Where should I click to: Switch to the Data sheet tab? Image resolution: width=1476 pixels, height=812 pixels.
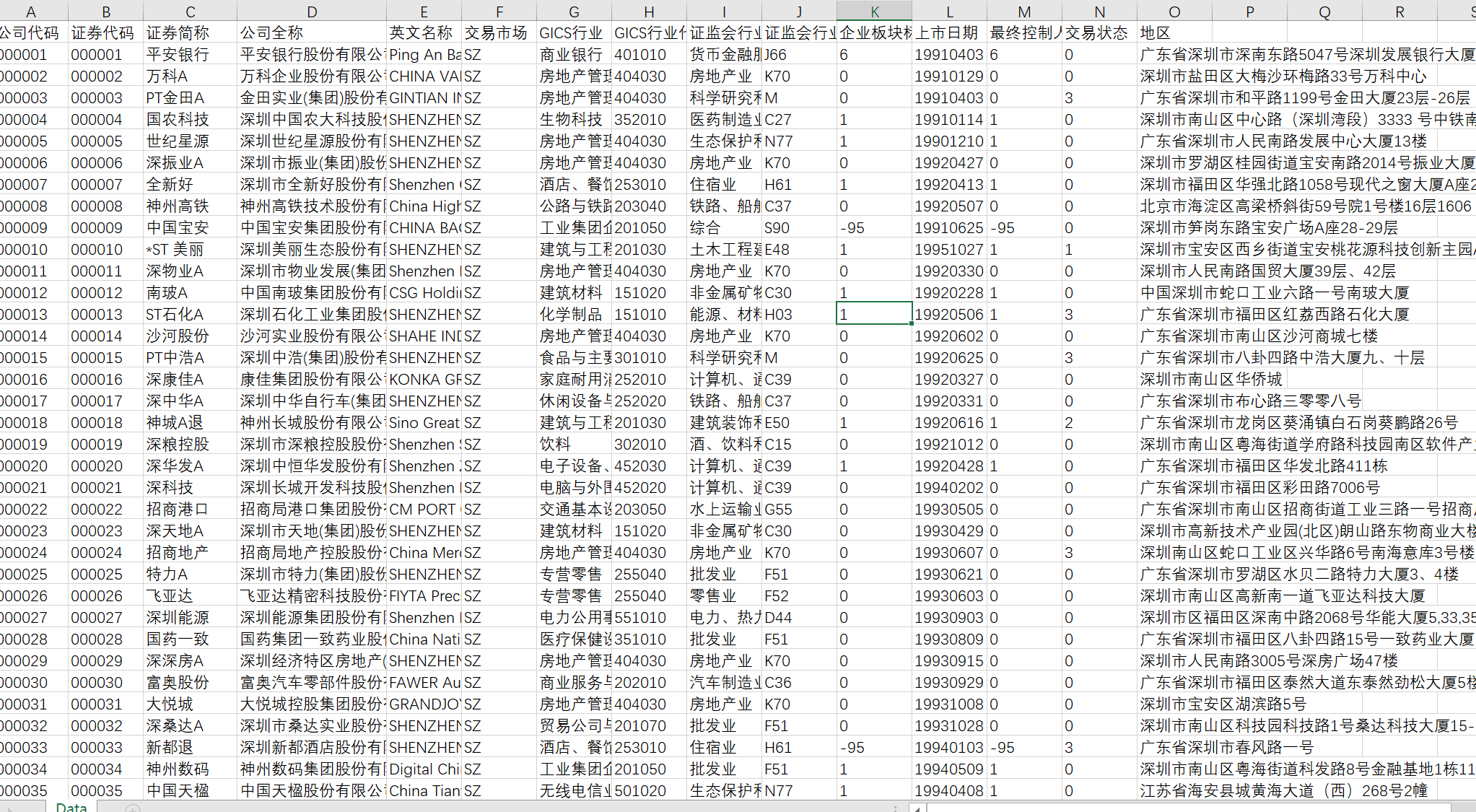point(71,806)
